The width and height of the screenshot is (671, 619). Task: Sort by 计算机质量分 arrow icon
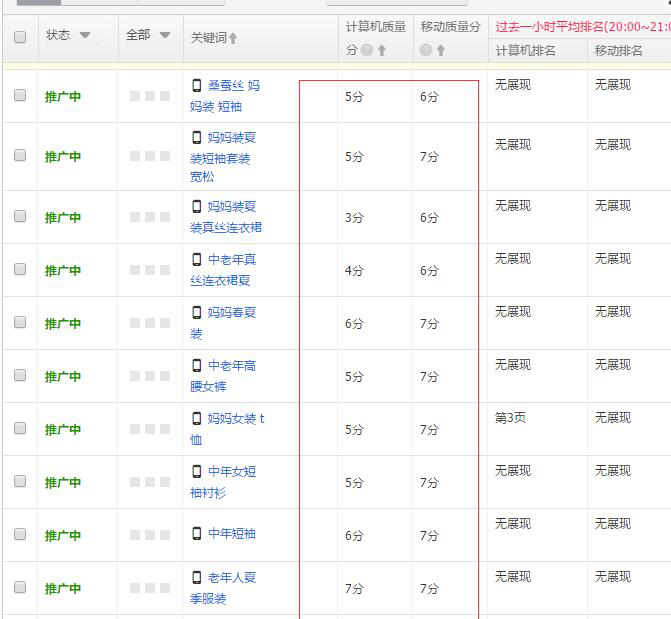point(382,51)
